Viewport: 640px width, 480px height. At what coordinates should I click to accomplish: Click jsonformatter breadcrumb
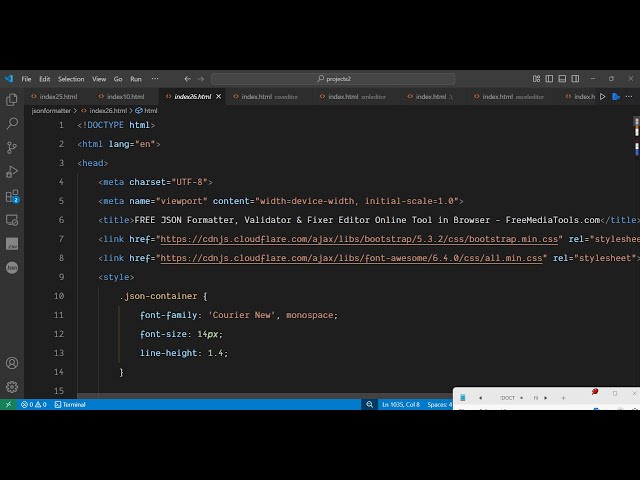[x=51, y=111]
